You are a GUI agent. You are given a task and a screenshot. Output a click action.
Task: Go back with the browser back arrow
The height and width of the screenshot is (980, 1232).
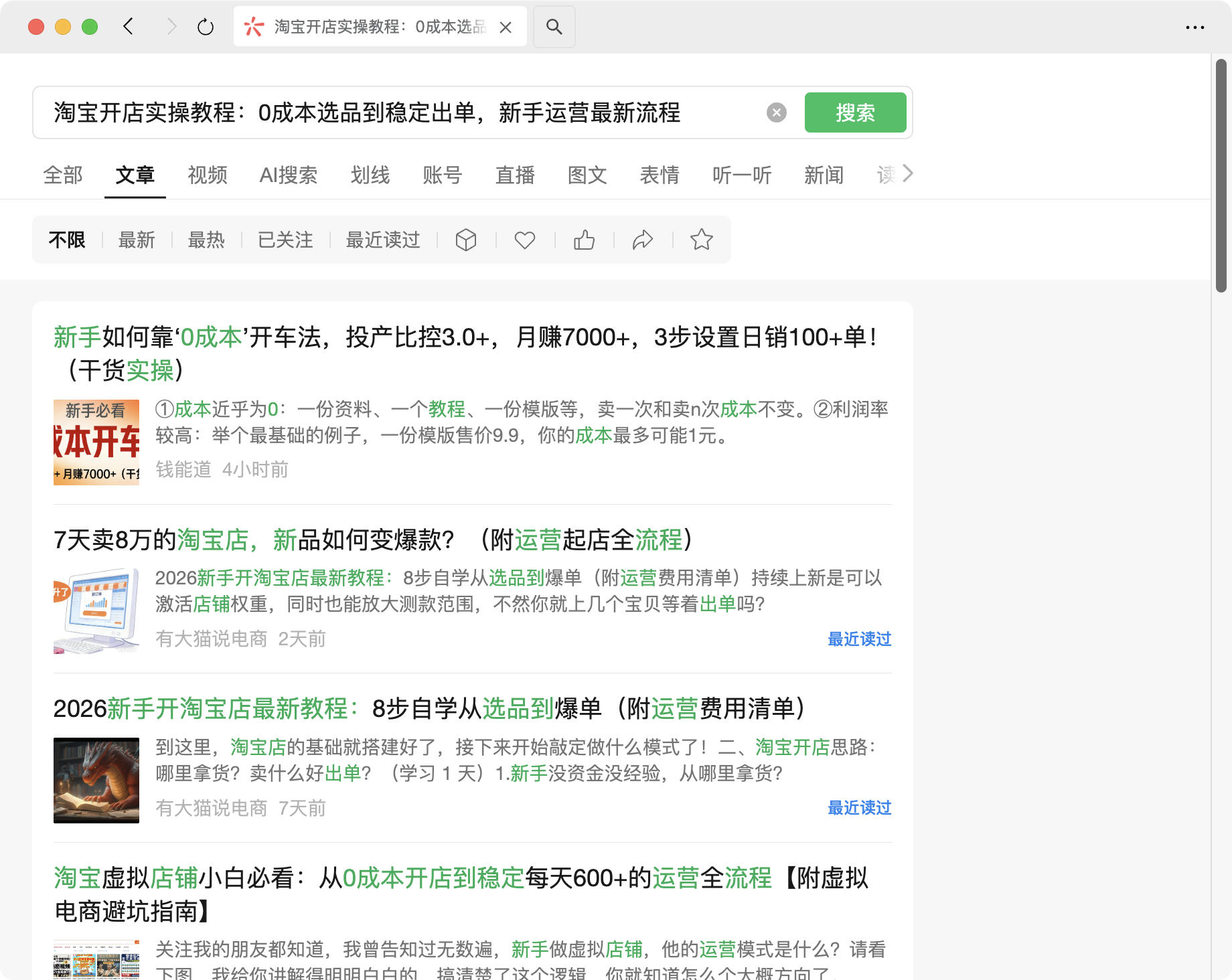click(x=129, y=27)
